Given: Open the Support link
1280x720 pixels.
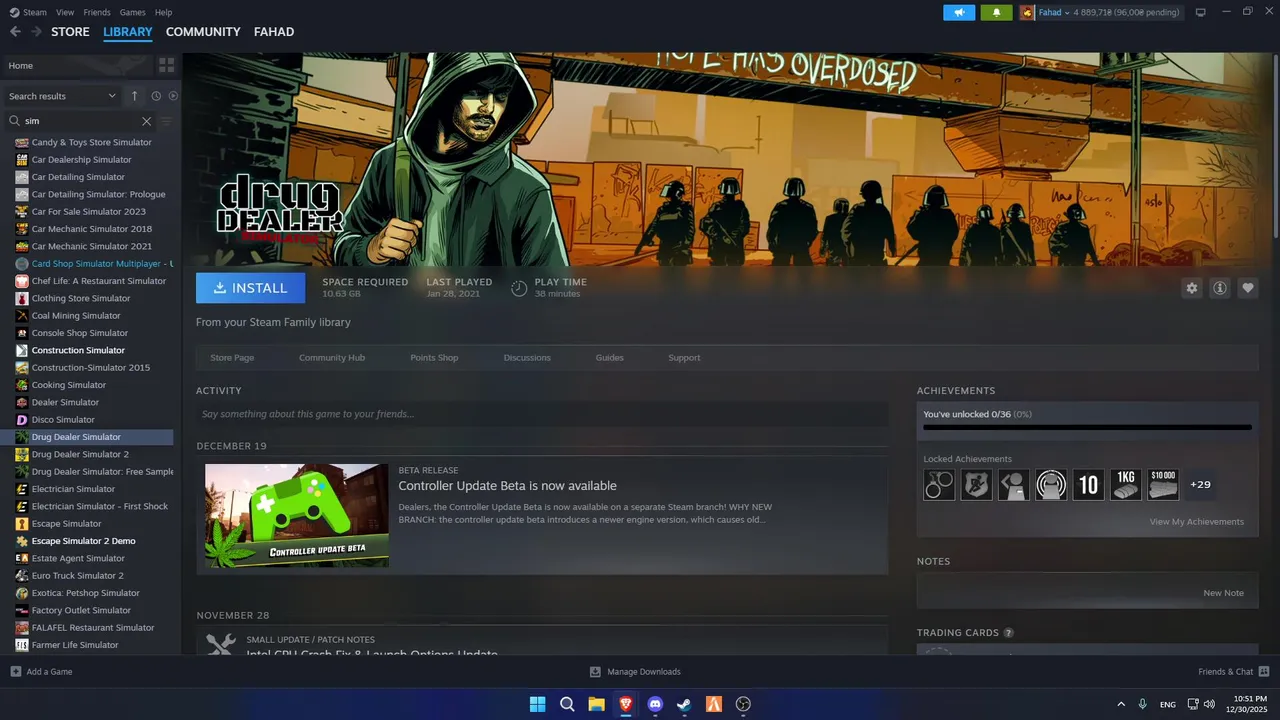Looking at the screenshot, I should point(684,358).
